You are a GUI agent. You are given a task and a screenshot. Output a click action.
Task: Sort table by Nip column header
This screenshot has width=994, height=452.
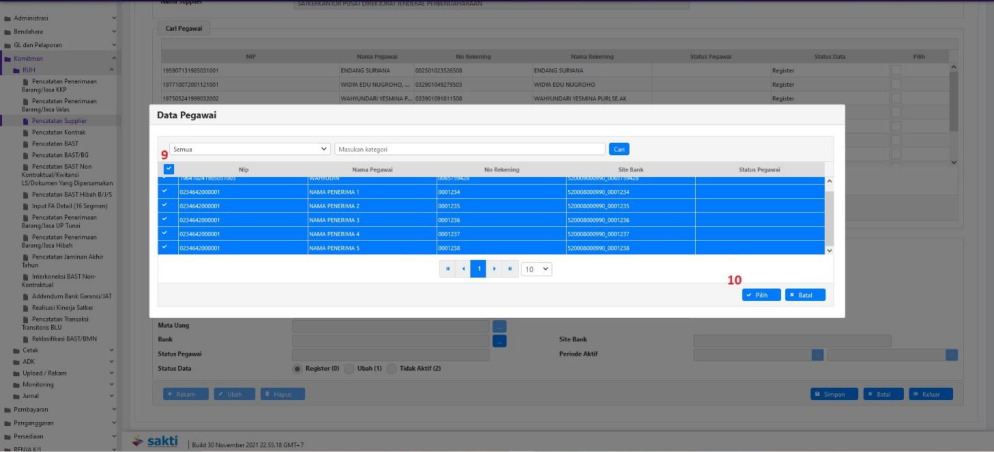coord(243,170)
